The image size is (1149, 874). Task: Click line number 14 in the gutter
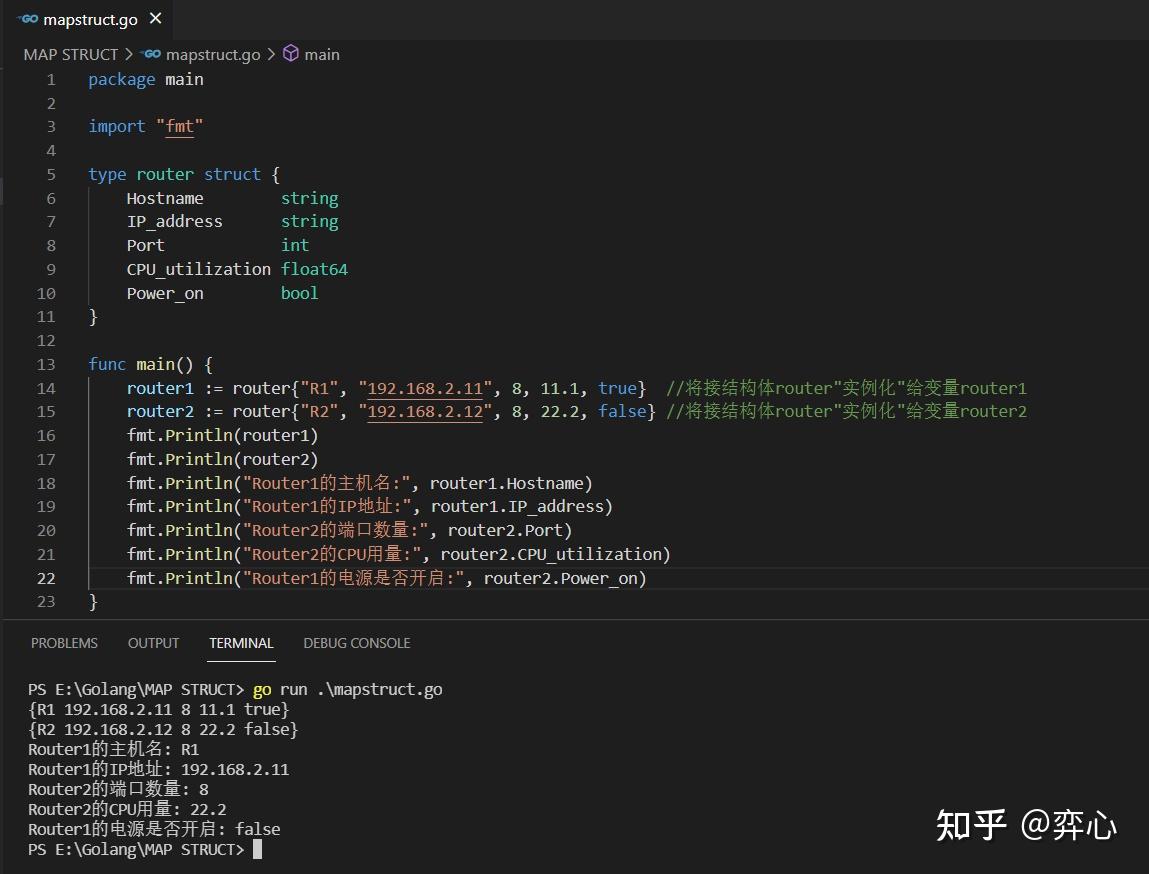pyautogui.click(x=46, y=388)
